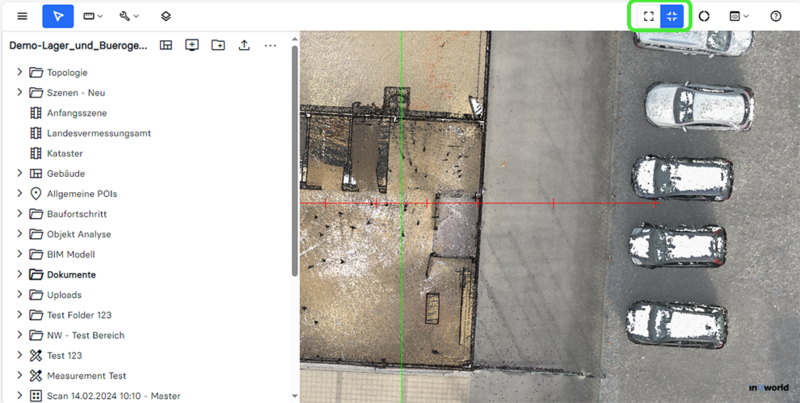Click the circular contrast icon in toolbar
Image resolution: width=800 pixels, height=403 pixels.
click(x=704, y=16)
